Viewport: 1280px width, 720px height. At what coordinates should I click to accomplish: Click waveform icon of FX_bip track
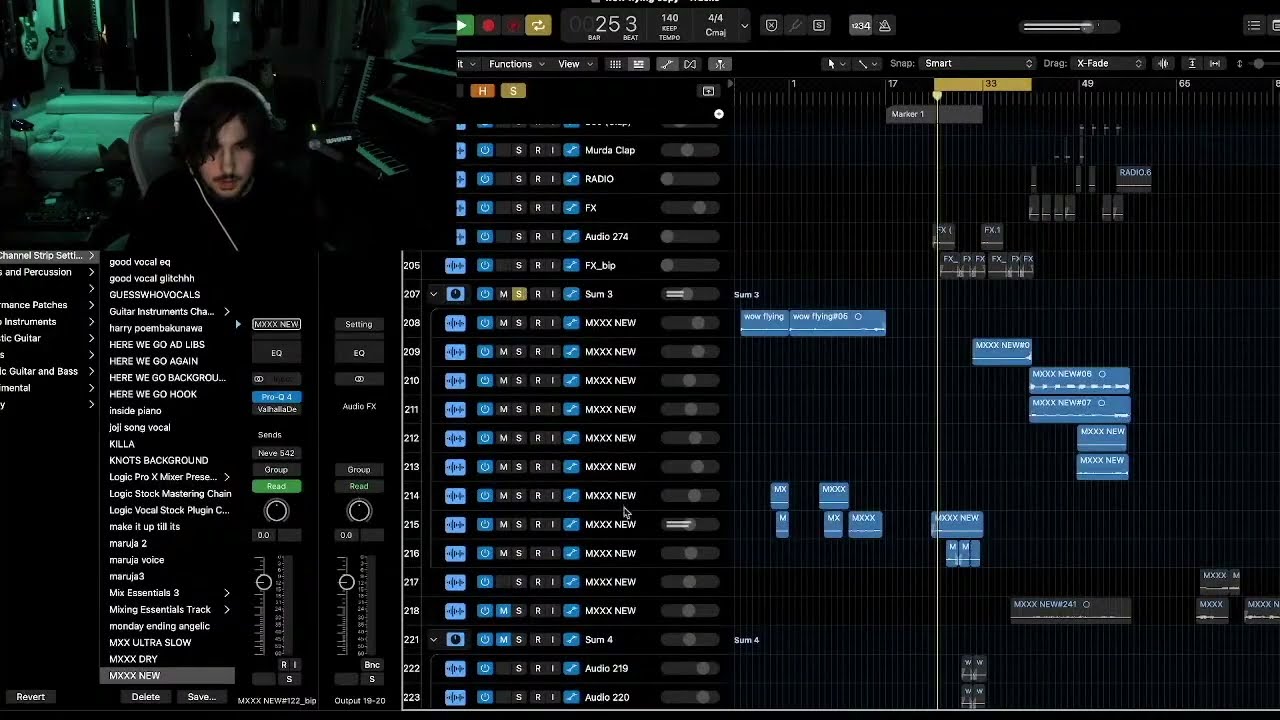[455, 266]
